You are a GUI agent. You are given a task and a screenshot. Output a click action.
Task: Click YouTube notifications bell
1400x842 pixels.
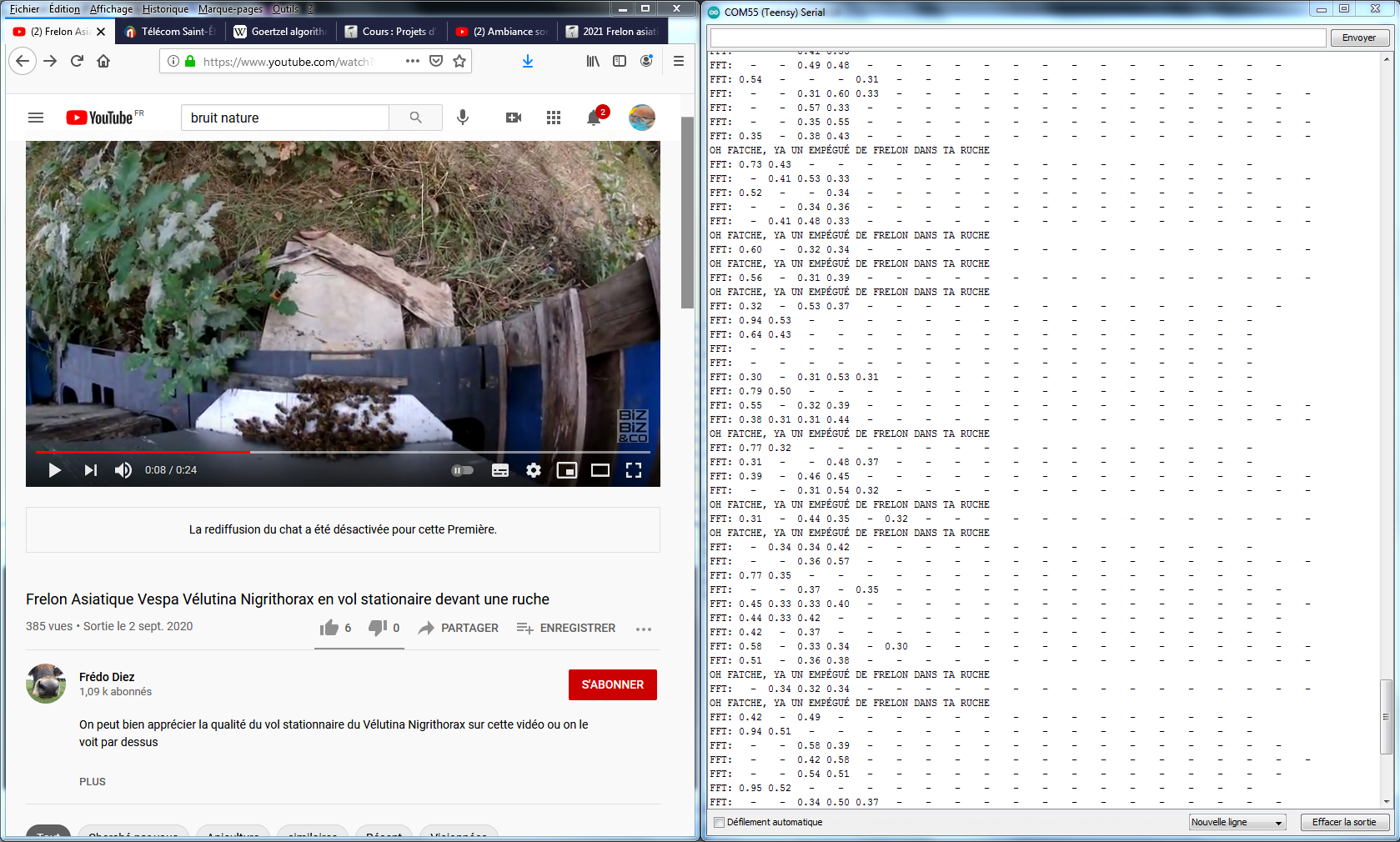[x=594, y=118]
